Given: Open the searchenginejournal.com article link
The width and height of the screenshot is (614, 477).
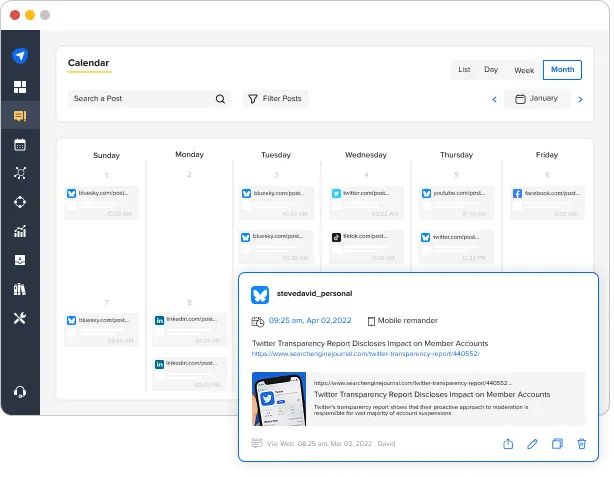Looking at the screenshot, I should pyautogui.click(x=365, y=354).
